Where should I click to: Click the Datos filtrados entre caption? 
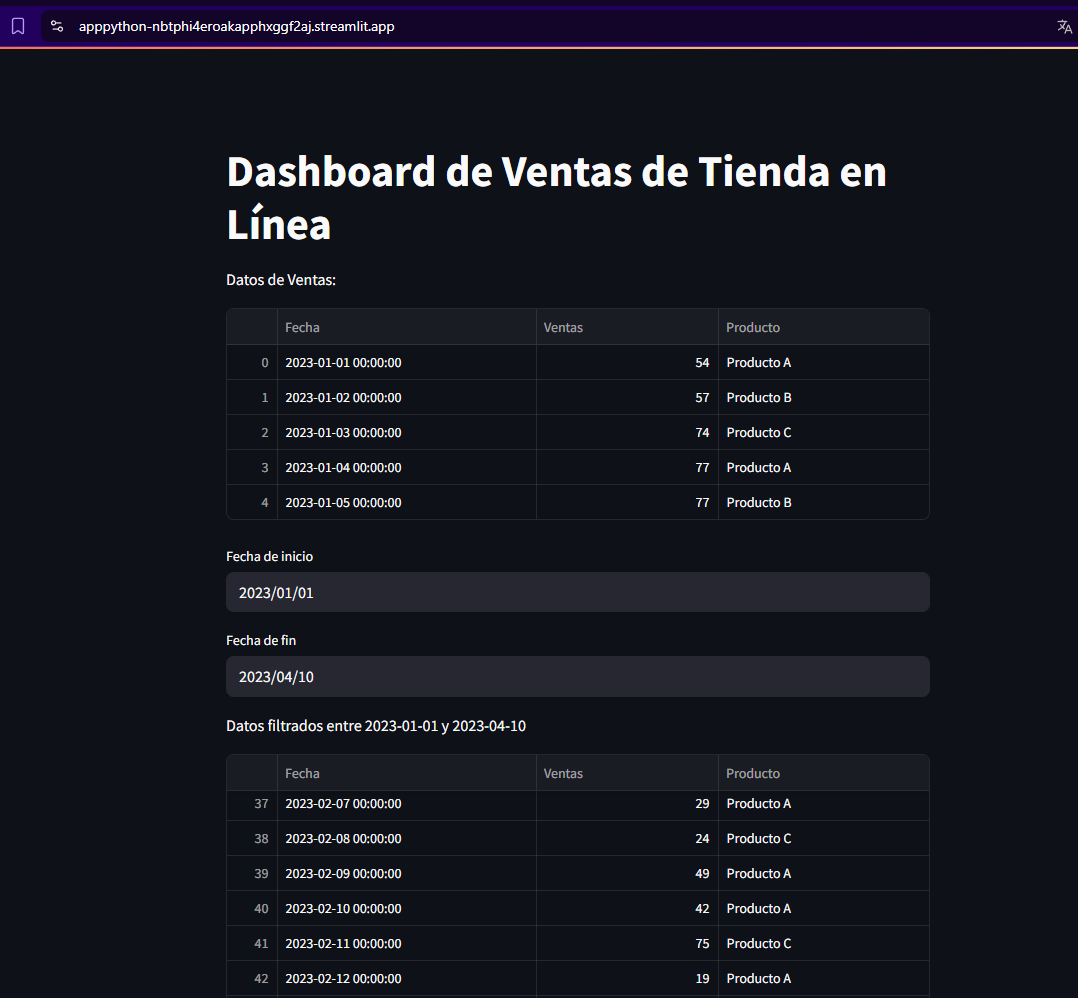pyautogui.click(x=376, y=726)
